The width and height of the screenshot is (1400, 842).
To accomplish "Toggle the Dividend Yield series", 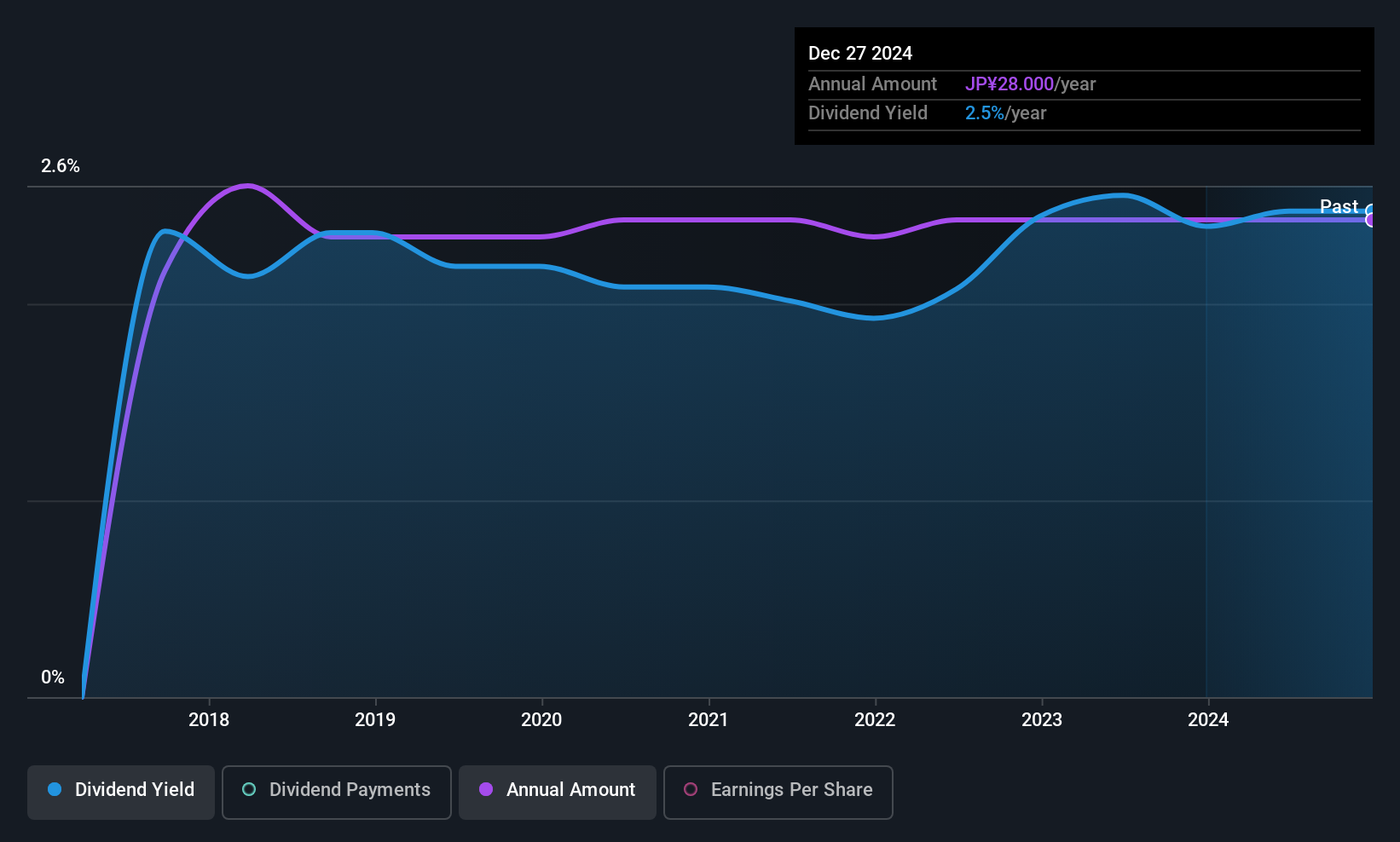I will (x=121, y=793).
